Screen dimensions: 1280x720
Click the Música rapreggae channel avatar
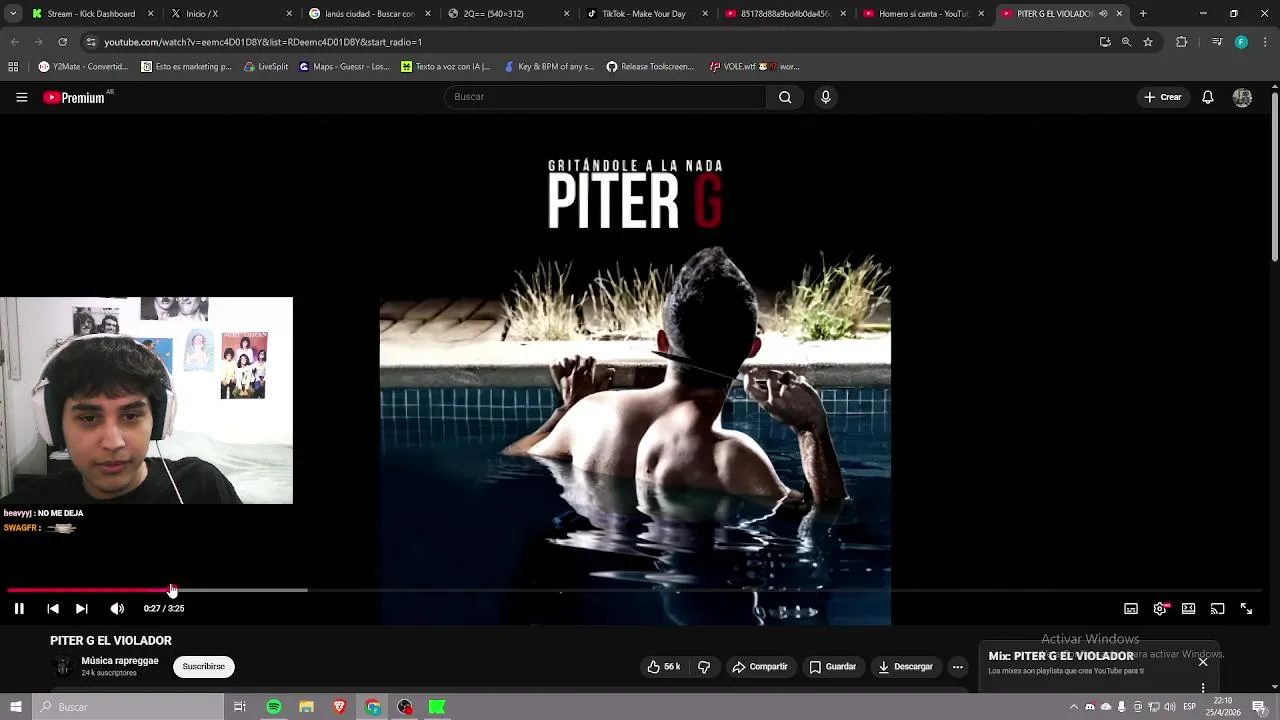(x=62, y=667)
